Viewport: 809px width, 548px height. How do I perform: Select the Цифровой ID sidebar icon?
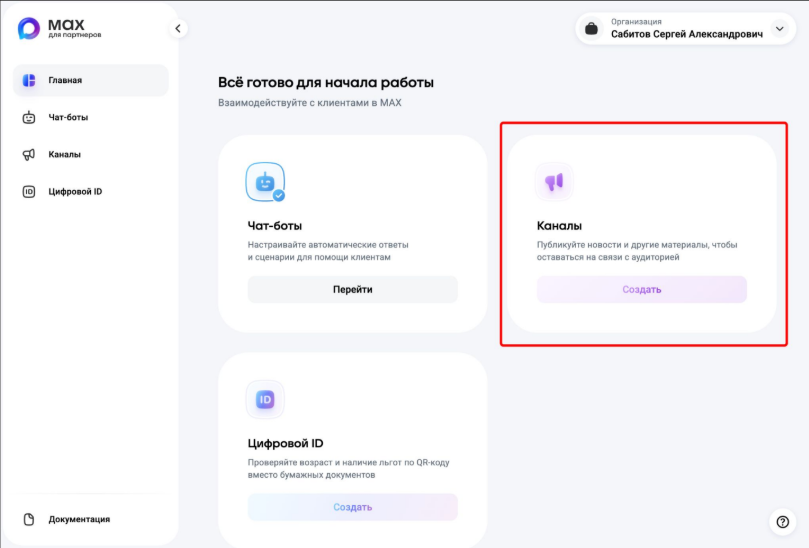point(29,191)
